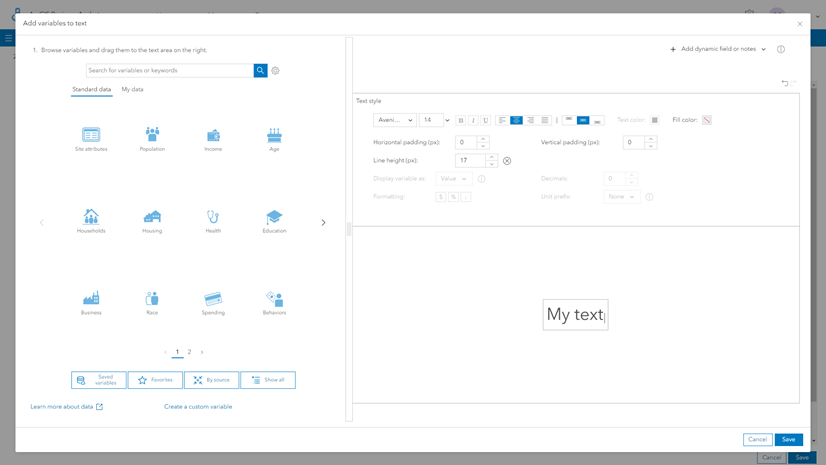The width and height of the screenshot is (826, 465).
Task: Save the variables text dialog
Action: click(789, 439)
